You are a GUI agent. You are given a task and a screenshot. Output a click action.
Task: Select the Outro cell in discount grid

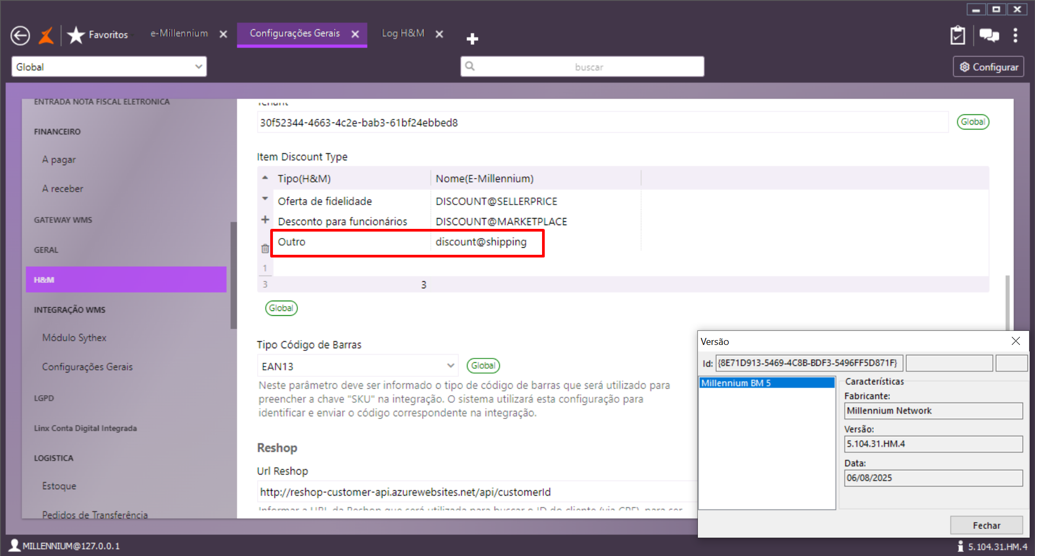point(291,242)
